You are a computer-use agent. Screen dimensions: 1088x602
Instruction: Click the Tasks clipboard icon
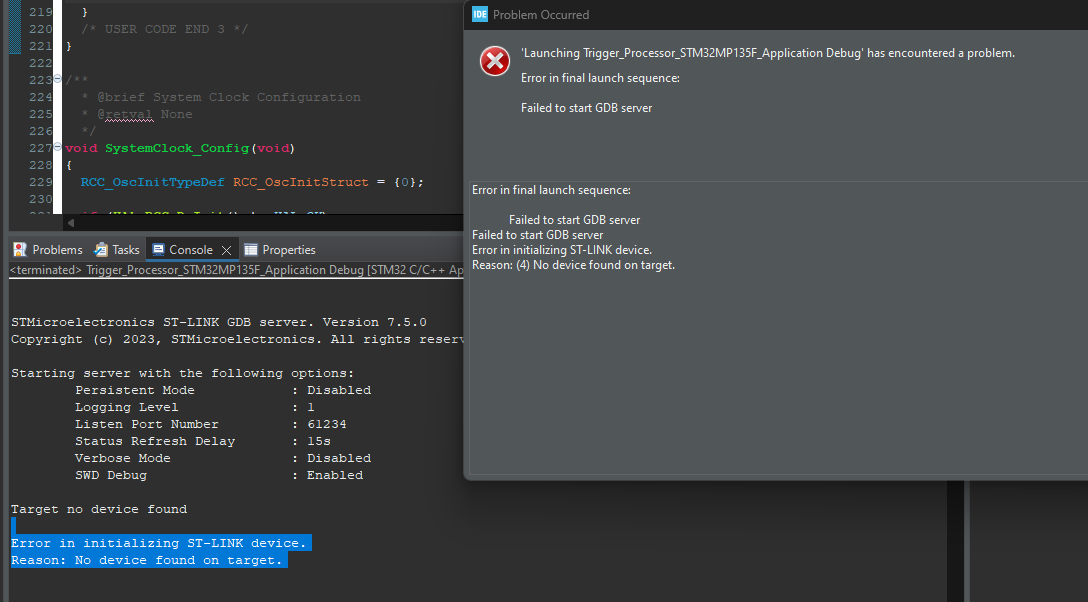click(x=101, y=250)
